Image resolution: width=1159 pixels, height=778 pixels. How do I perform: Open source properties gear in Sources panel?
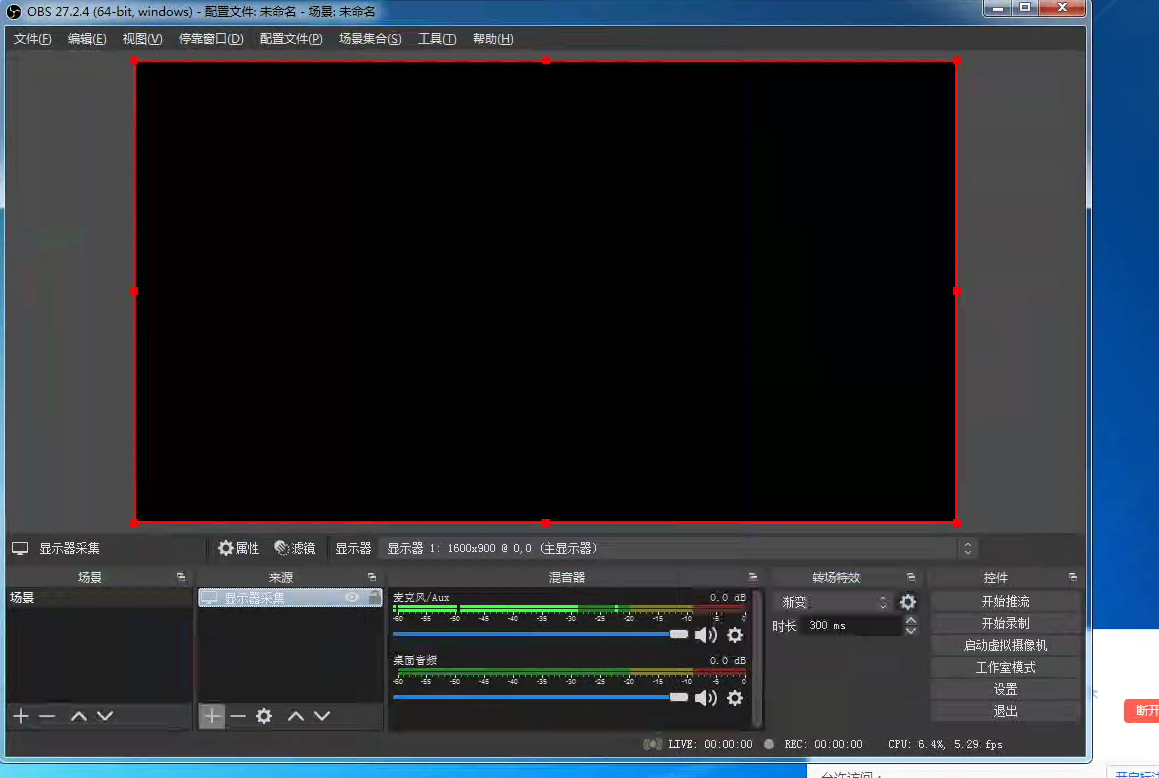[x=264, y=716]
